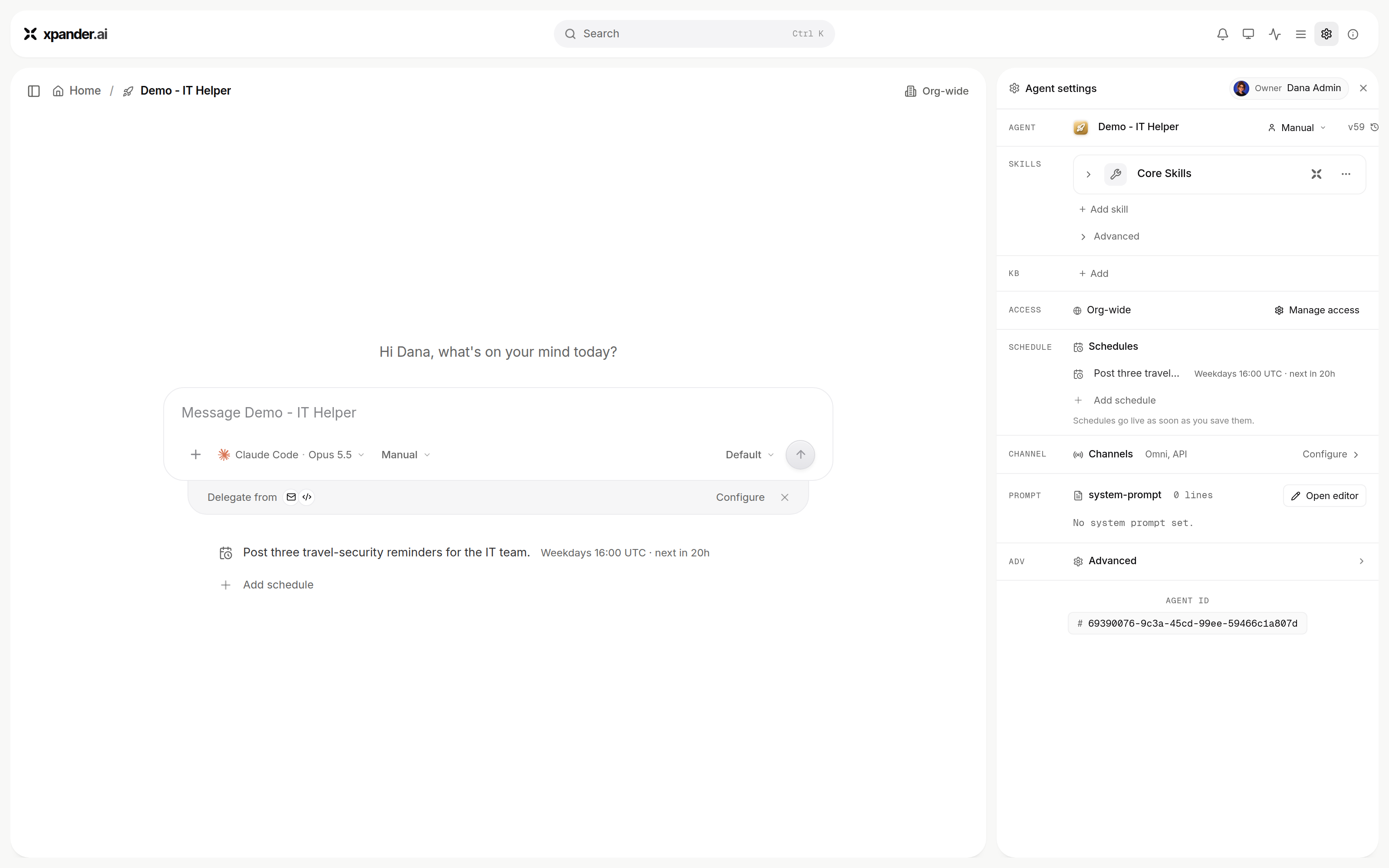The image size is (1389, 868).
Task: Dismiss the Delegate from bar
Action: click(x=785, y=497)
